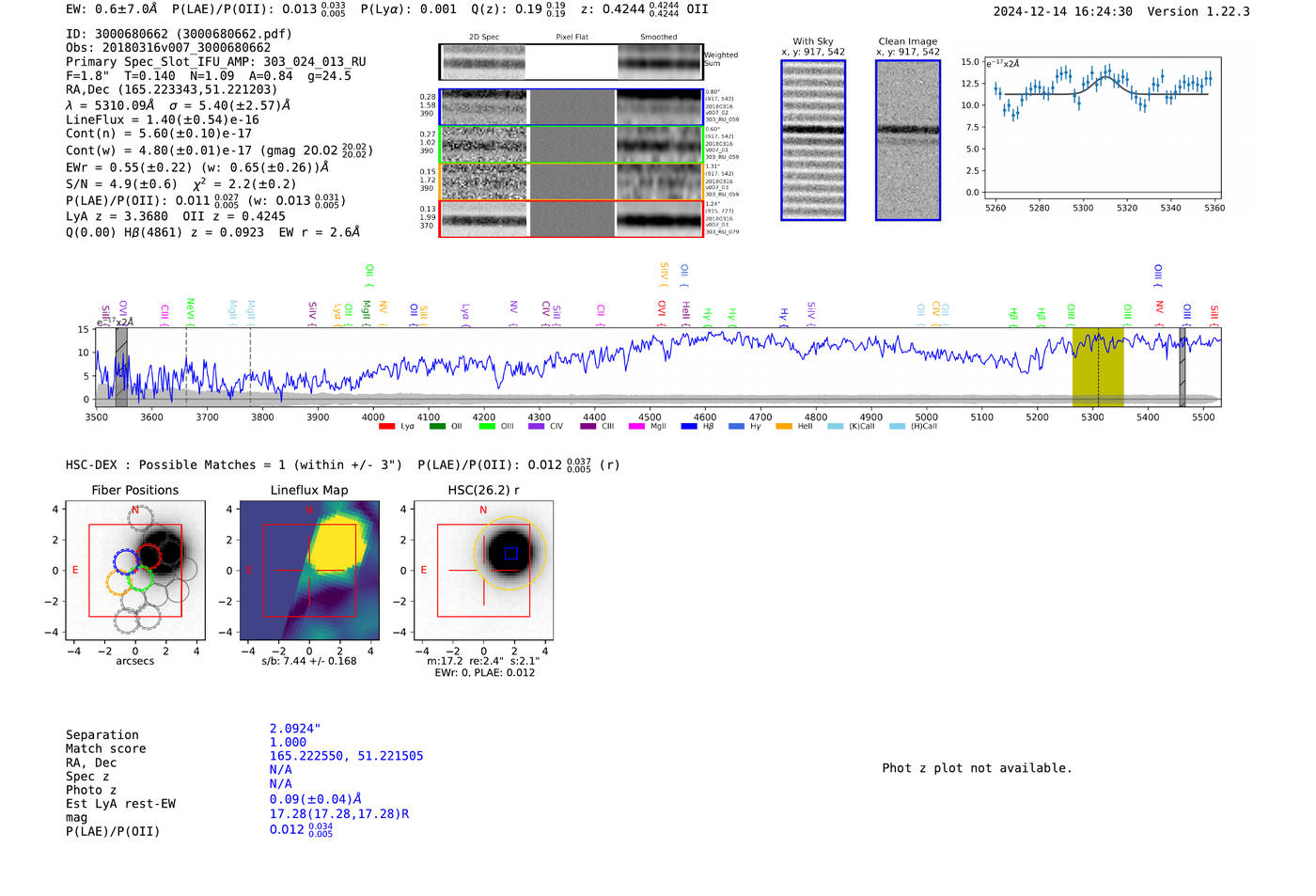Click the magenta MgII legend swatch
Screen dimensions: 1316x896
pyautogui.click(x=636, y=426)
